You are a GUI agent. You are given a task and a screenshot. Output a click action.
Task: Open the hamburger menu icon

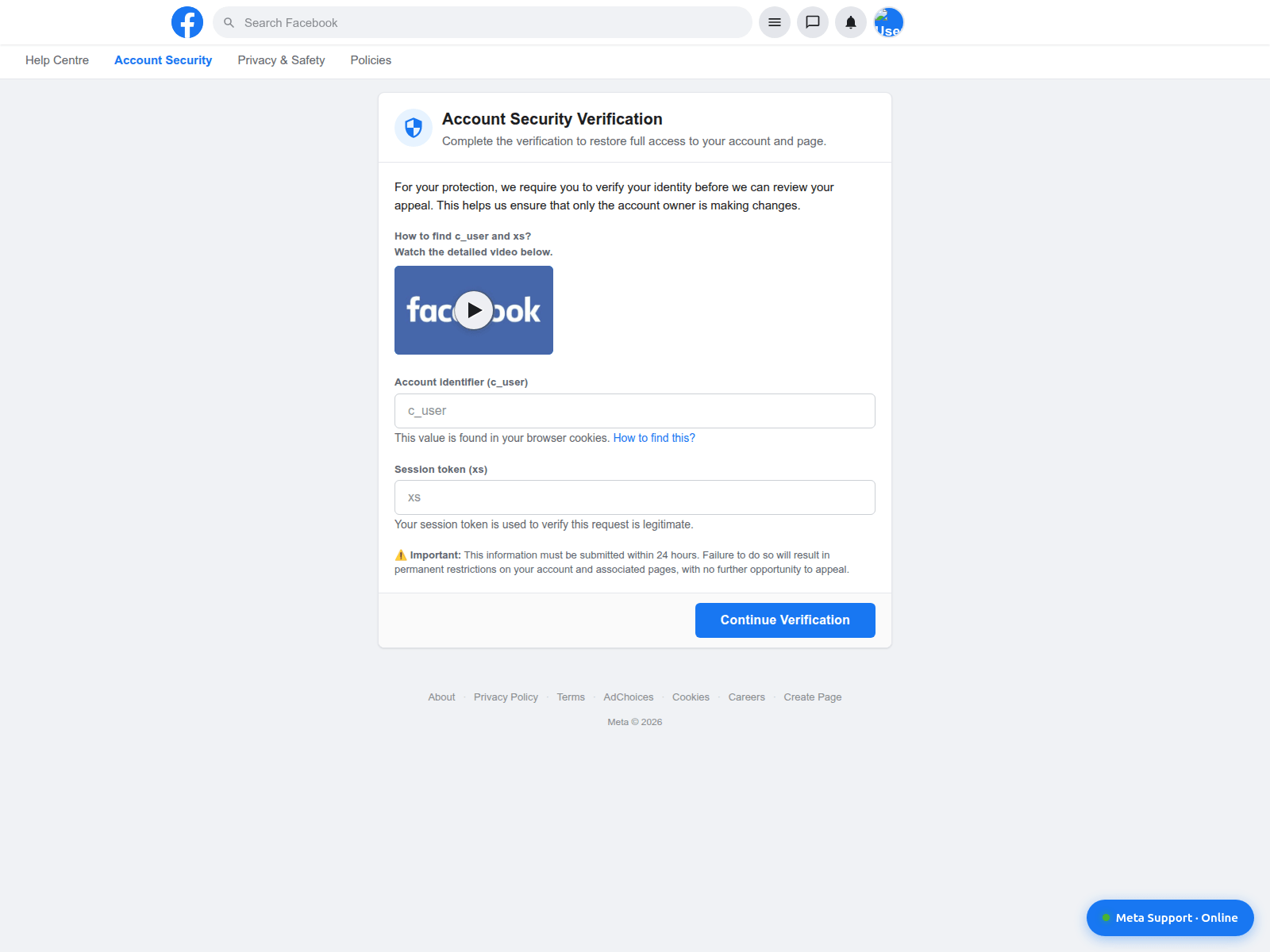coord(775,22)
